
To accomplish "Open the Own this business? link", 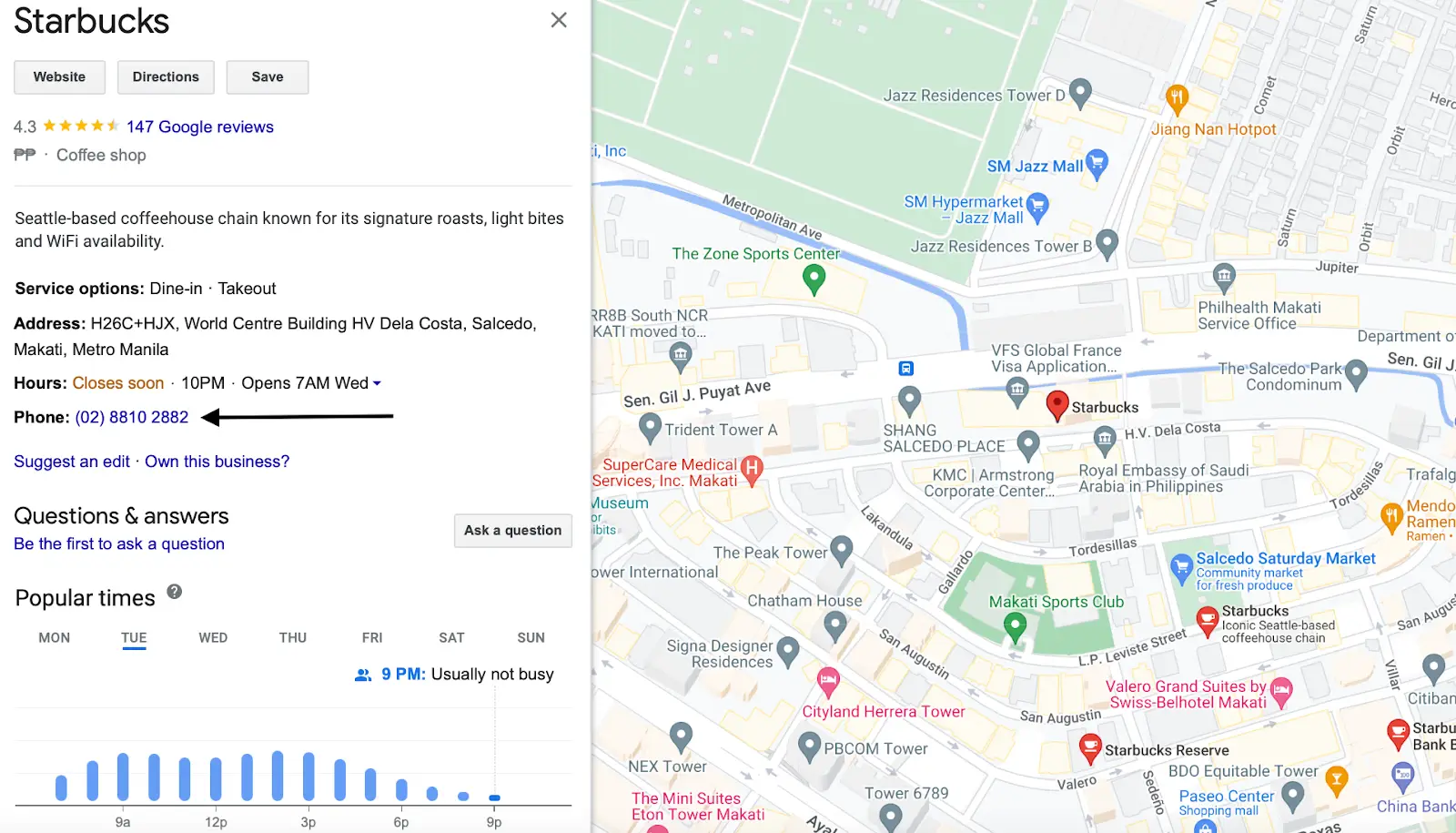I will pos(217,462).
